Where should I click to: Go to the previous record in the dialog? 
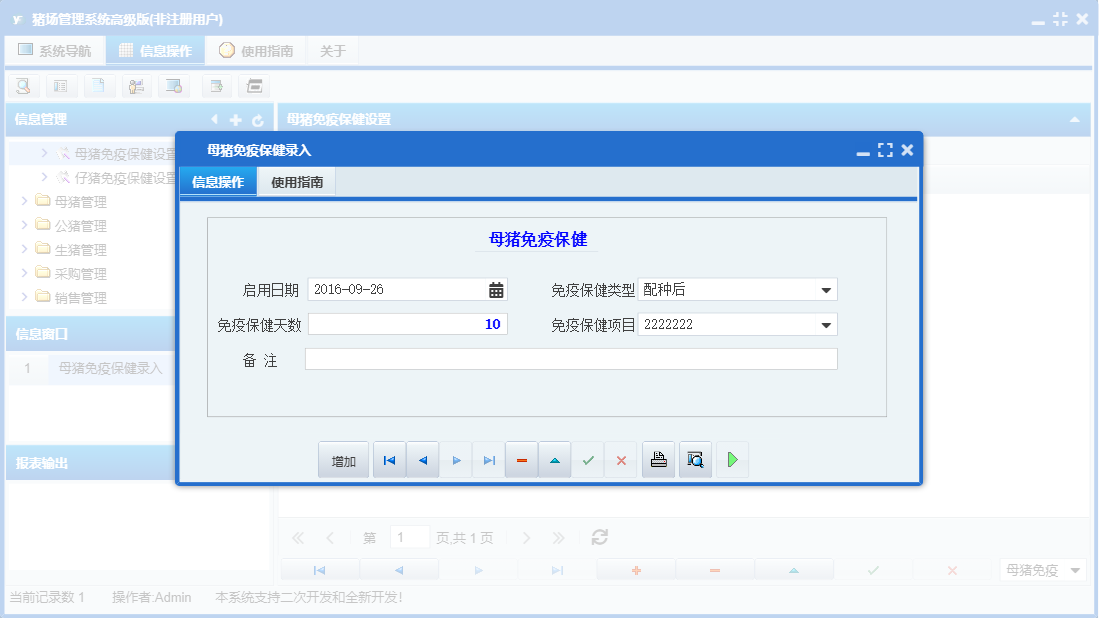click(x=422, y=459)
